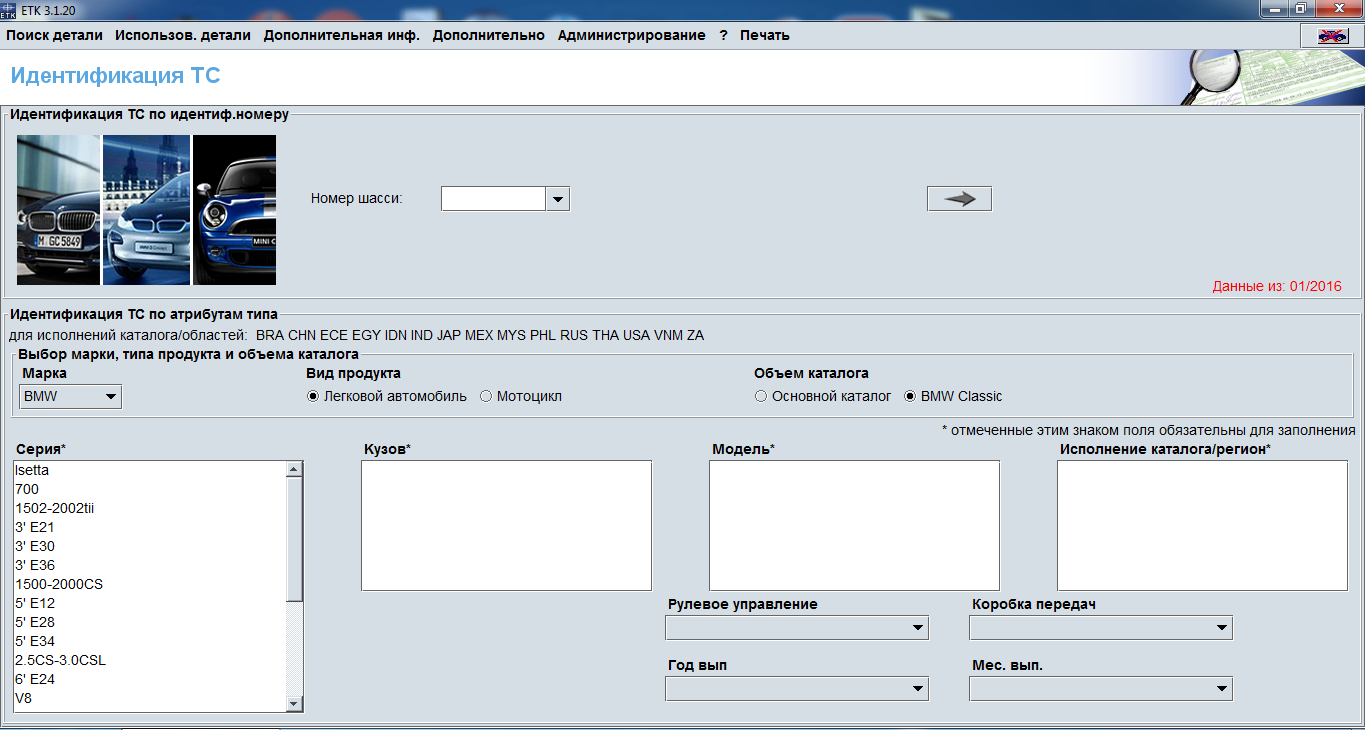
Task: Click the arrow button next to chassis number
Action: coord(960,199)
